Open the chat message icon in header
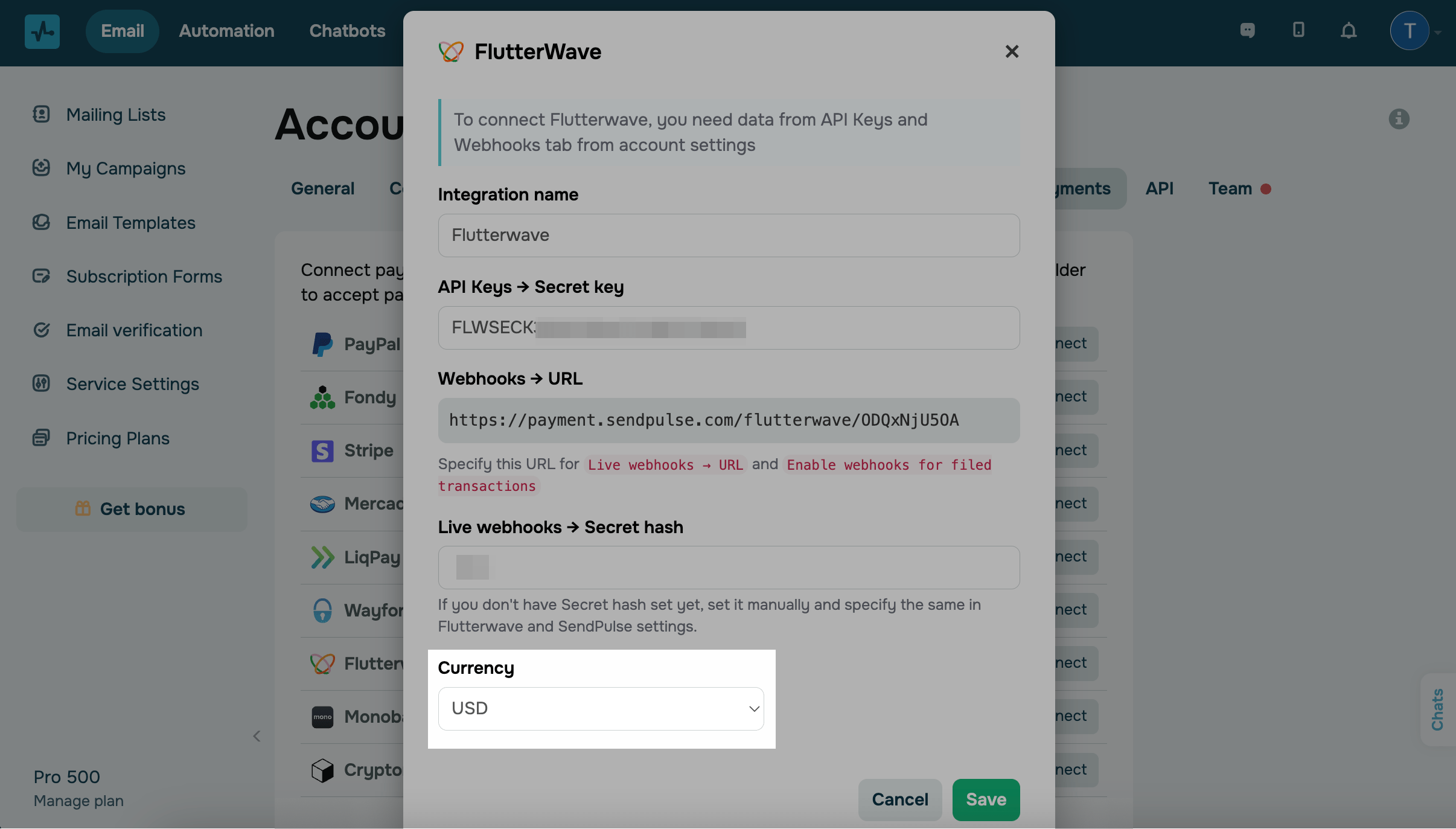 coord(1247,30)
